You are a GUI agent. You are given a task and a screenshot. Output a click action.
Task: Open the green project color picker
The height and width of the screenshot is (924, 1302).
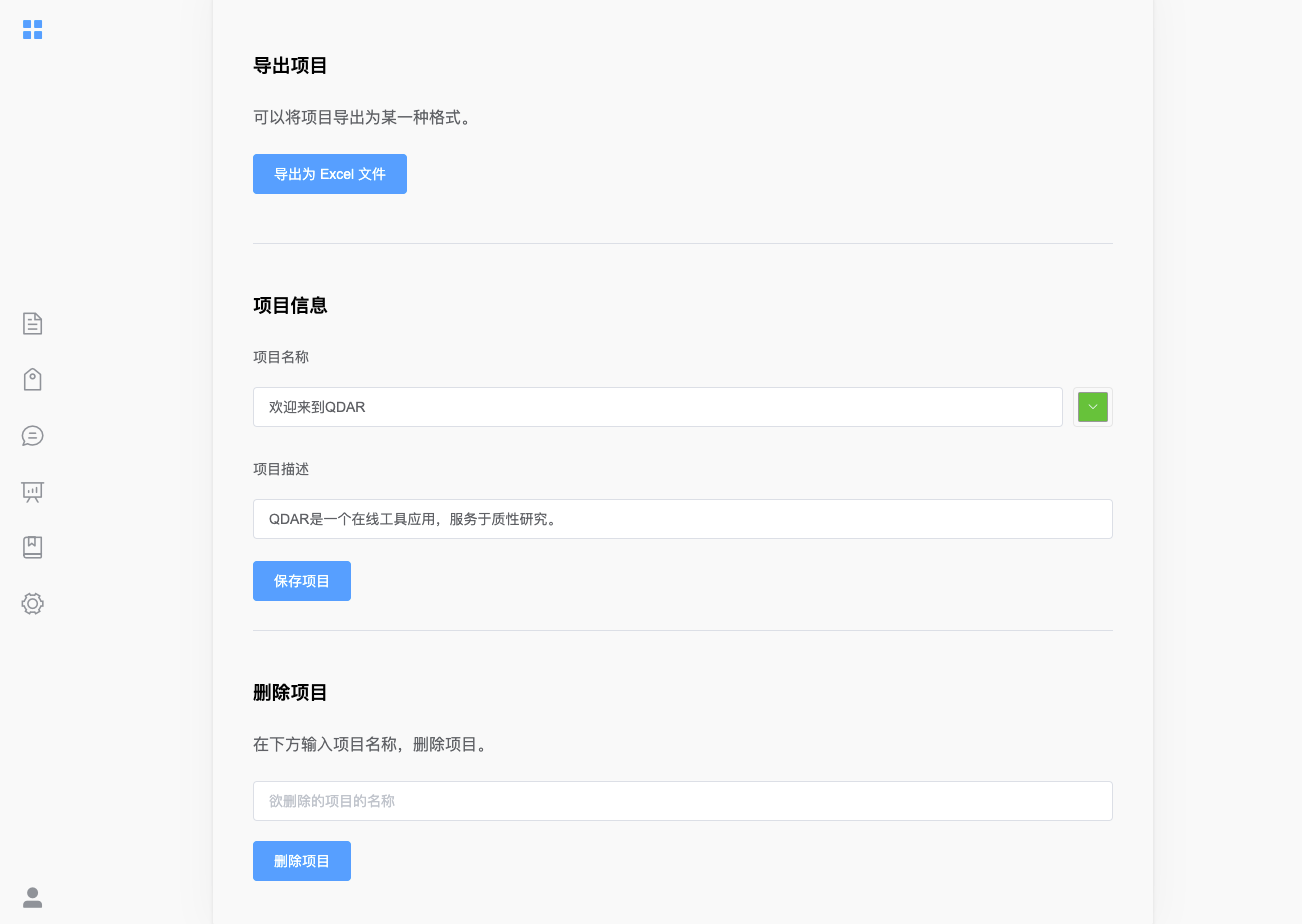tap(1093, 407)
